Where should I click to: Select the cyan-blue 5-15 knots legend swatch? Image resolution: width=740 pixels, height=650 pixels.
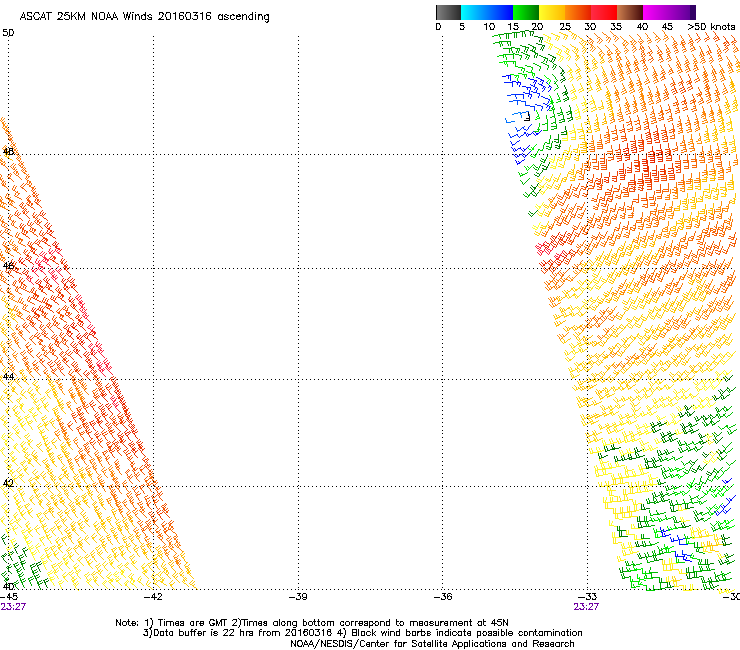click(x=487, y=12)
